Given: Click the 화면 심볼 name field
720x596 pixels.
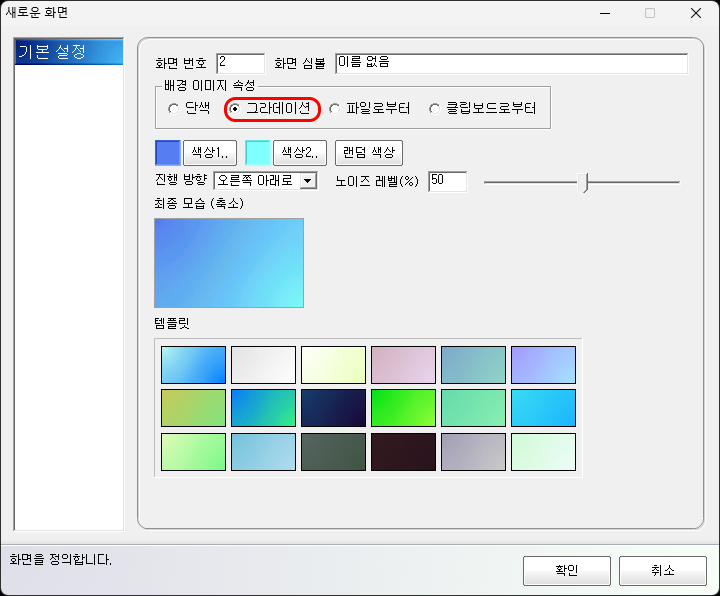Looking at the screenshot, I should (x=511, y=64).
